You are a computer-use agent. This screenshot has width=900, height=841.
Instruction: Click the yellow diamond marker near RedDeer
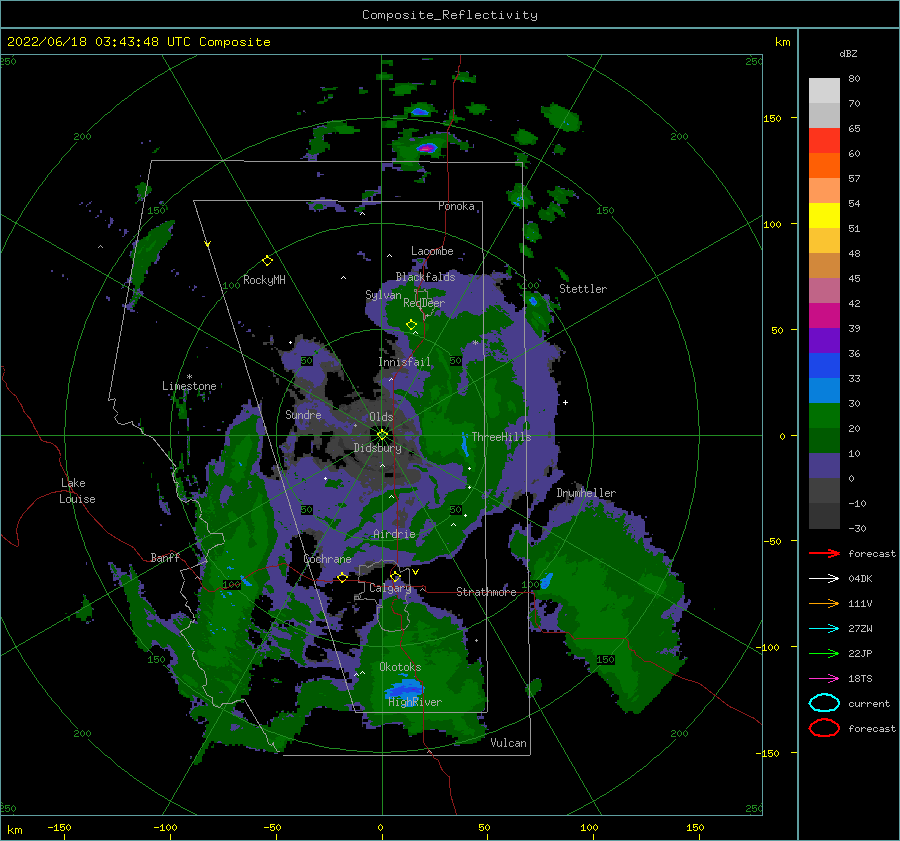[411, 325]
